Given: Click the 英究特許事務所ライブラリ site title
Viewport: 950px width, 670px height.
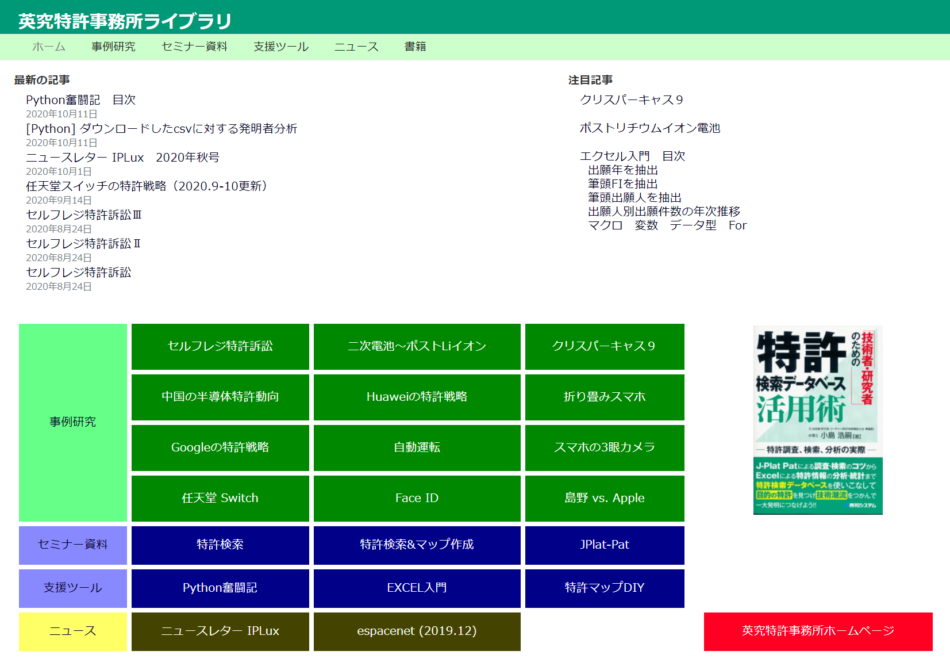Looking at the screenshot, I should click(125, 21).
